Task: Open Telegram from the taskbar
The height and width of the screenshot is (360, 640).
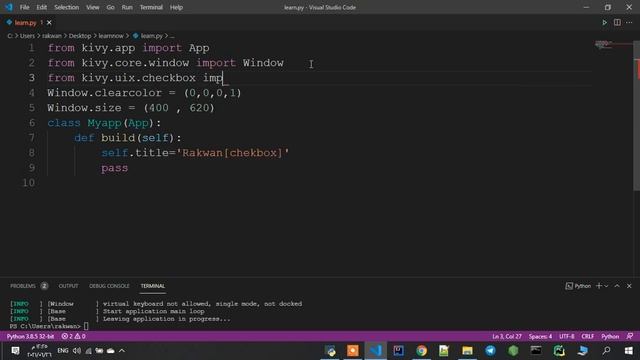Action: pos(490,351)
